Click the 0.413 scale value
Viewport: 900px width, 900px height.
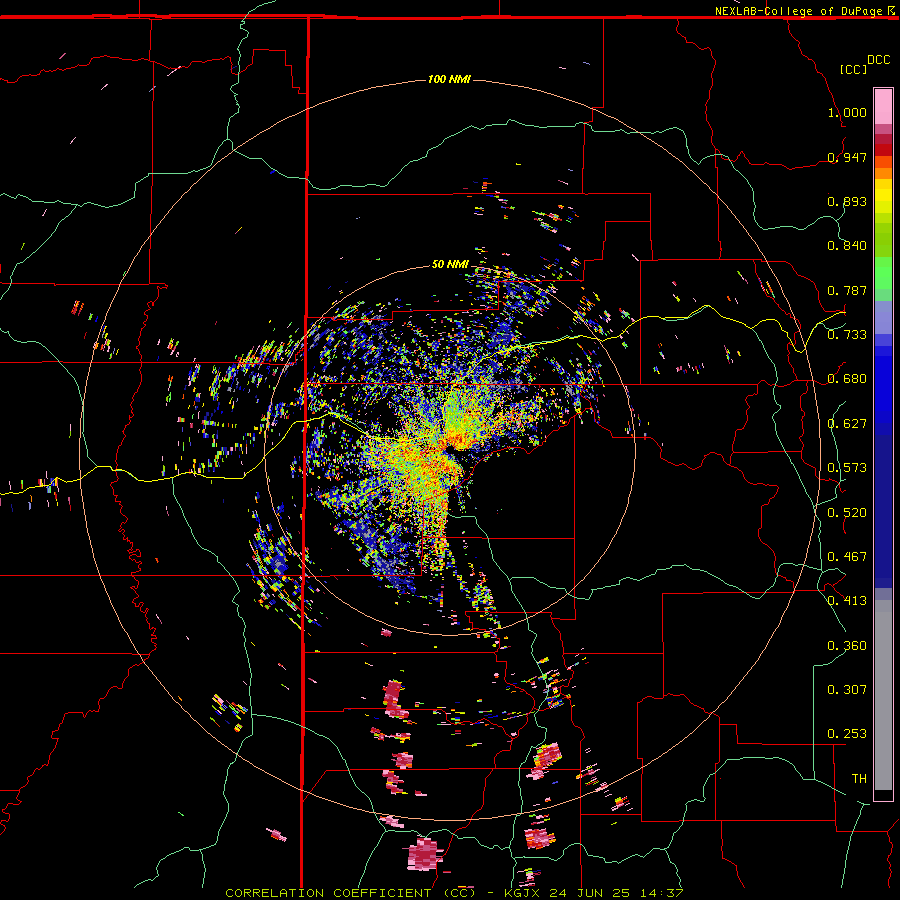click(847, 601)
